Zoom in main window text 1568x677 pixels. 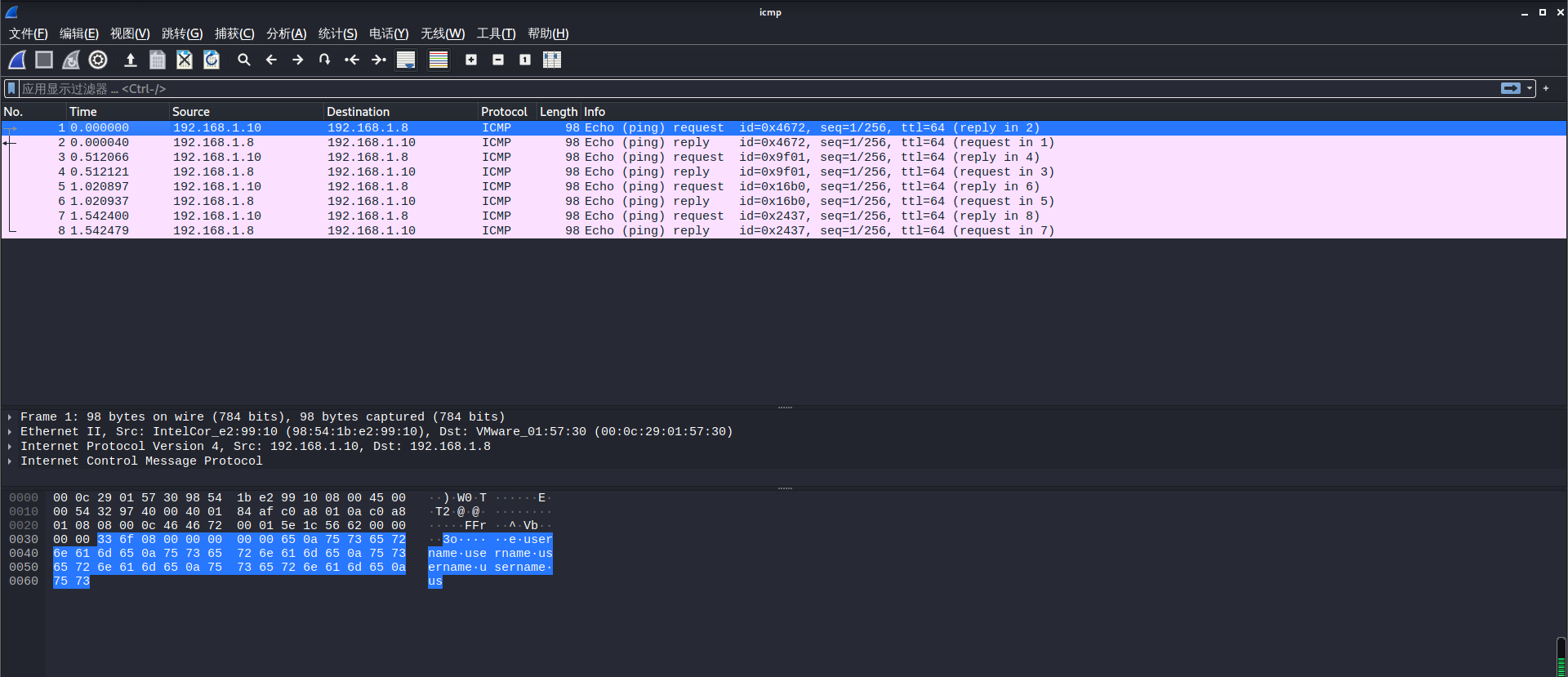tap(471, 60)
